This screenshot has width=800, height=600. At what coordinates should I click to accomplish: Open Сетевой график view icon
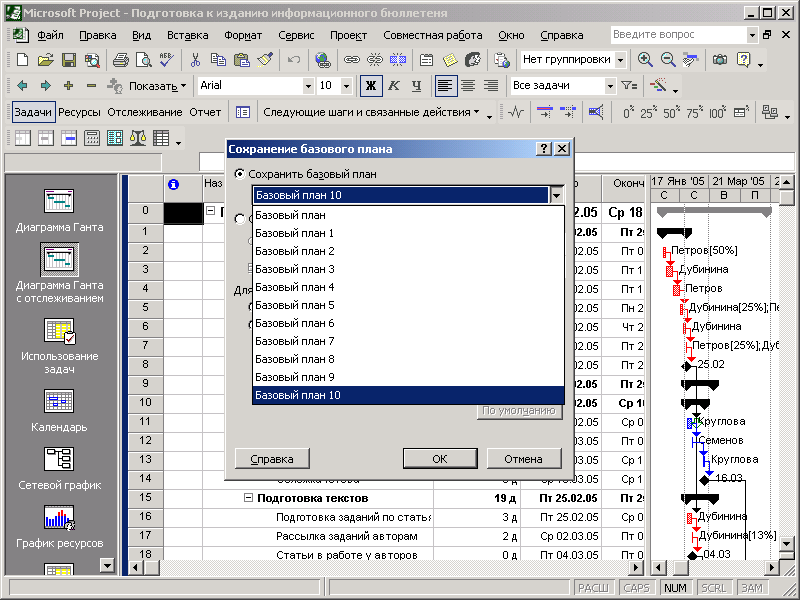click(x=59, y=468)
